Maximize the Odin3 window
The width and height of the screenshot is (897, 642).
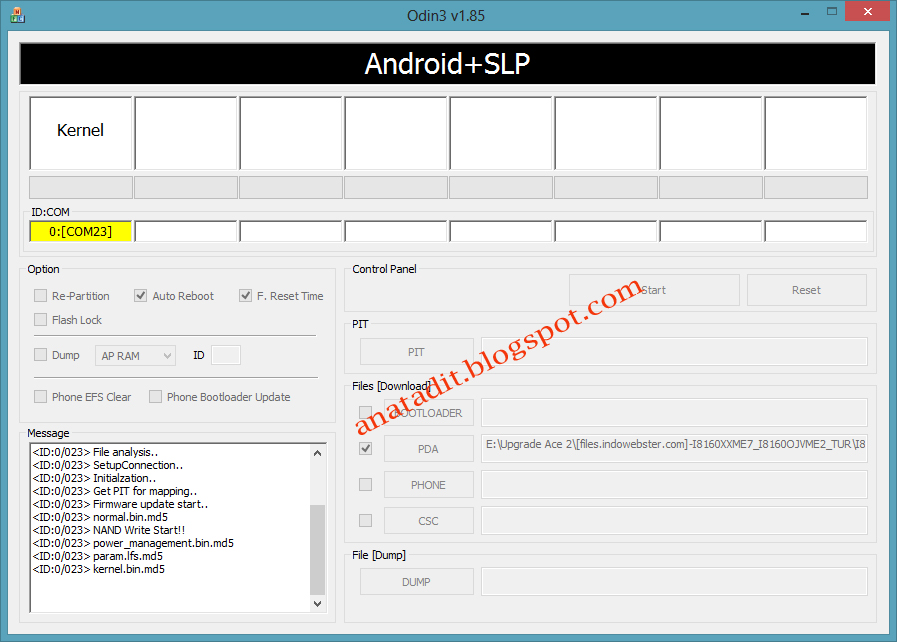click(x=832, y=12)
